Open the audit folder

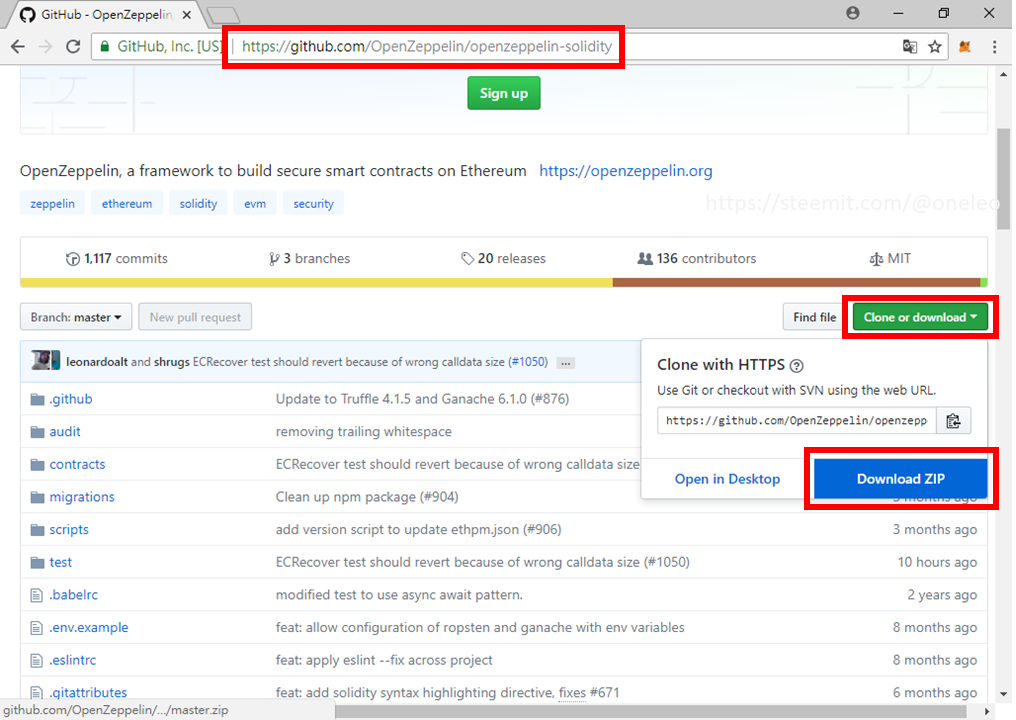pyautogui.click(x=65, y=432)
